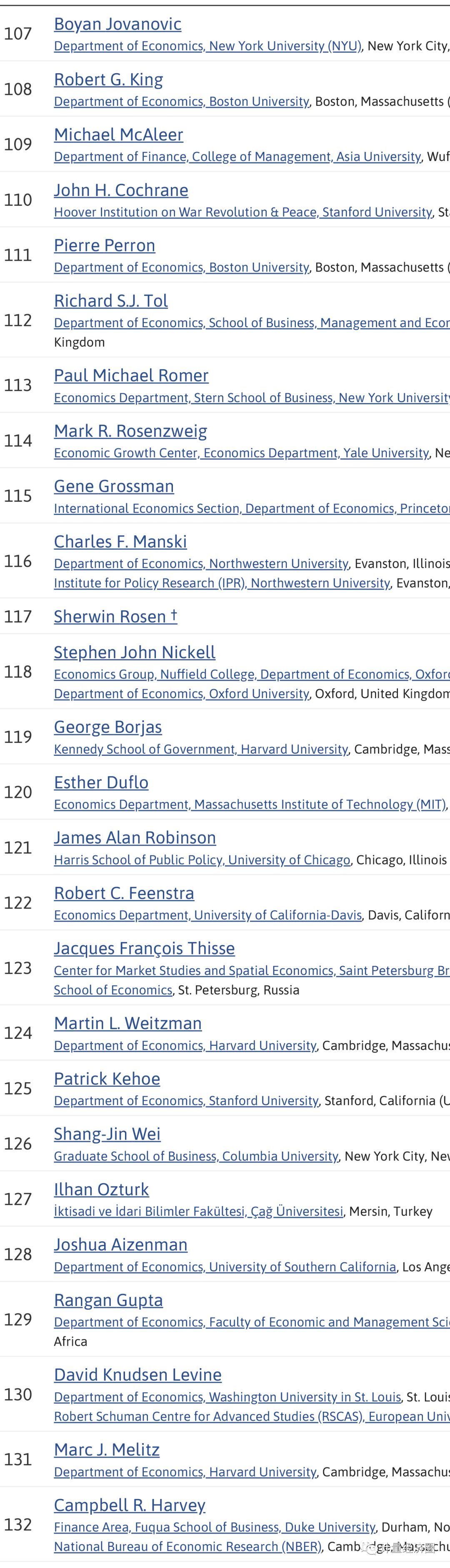Open Boyan Jovanovic's author profile link
The height and width of the screenshot is (1568, 450).
[117, 24]
